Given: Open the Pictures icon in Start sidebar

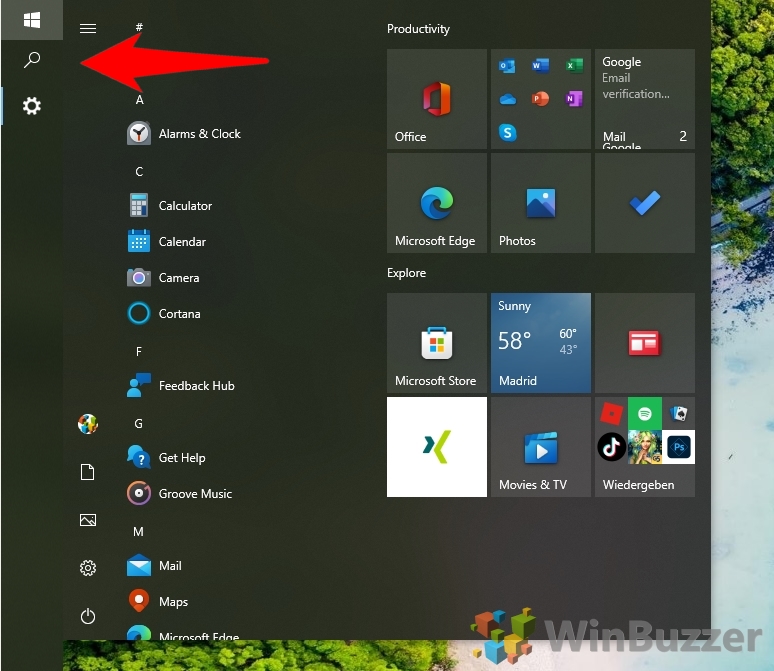Looking at the screenshot, I should [88, 520].
